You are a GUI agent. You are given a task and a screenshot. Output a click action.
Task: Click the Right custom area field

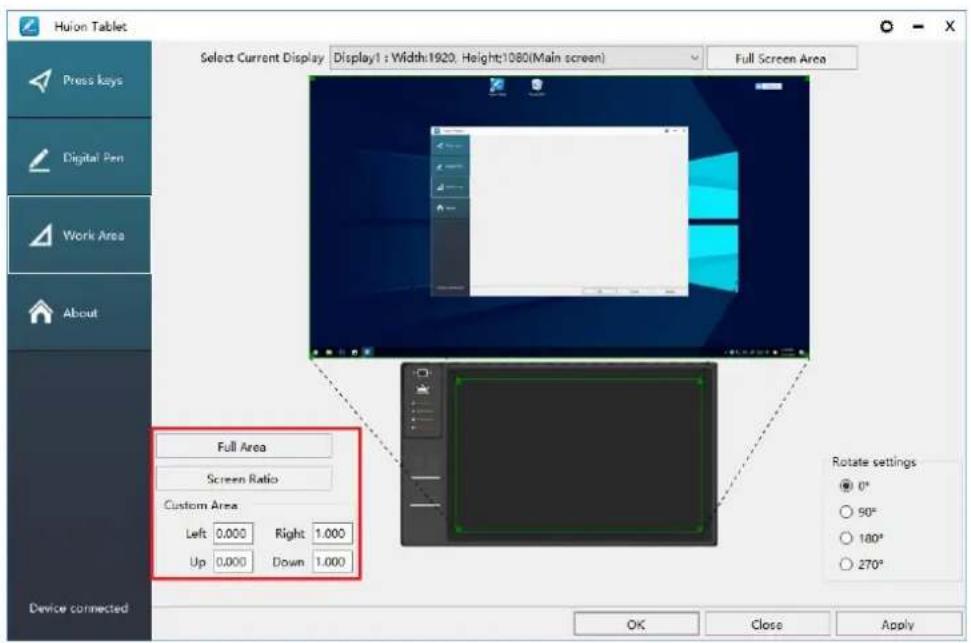(332, 533)
